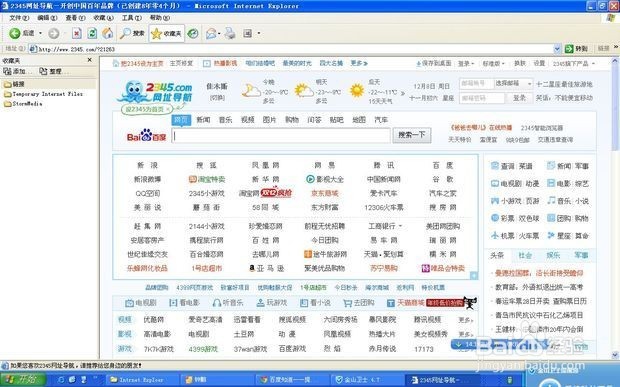
Task: Click the Mail envelope icon
Action: [x=211, y=34]
